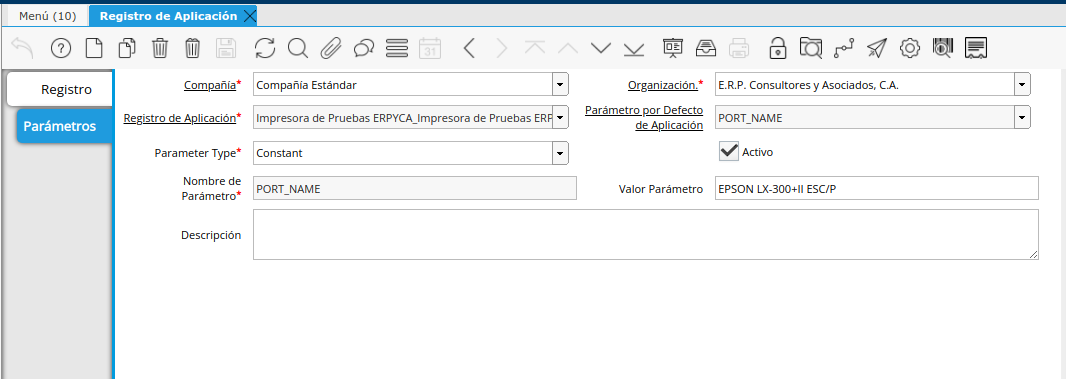Click the Undo changes arrow icon
This screenshot has height=379, width=1066.
[x=23, y=48]
